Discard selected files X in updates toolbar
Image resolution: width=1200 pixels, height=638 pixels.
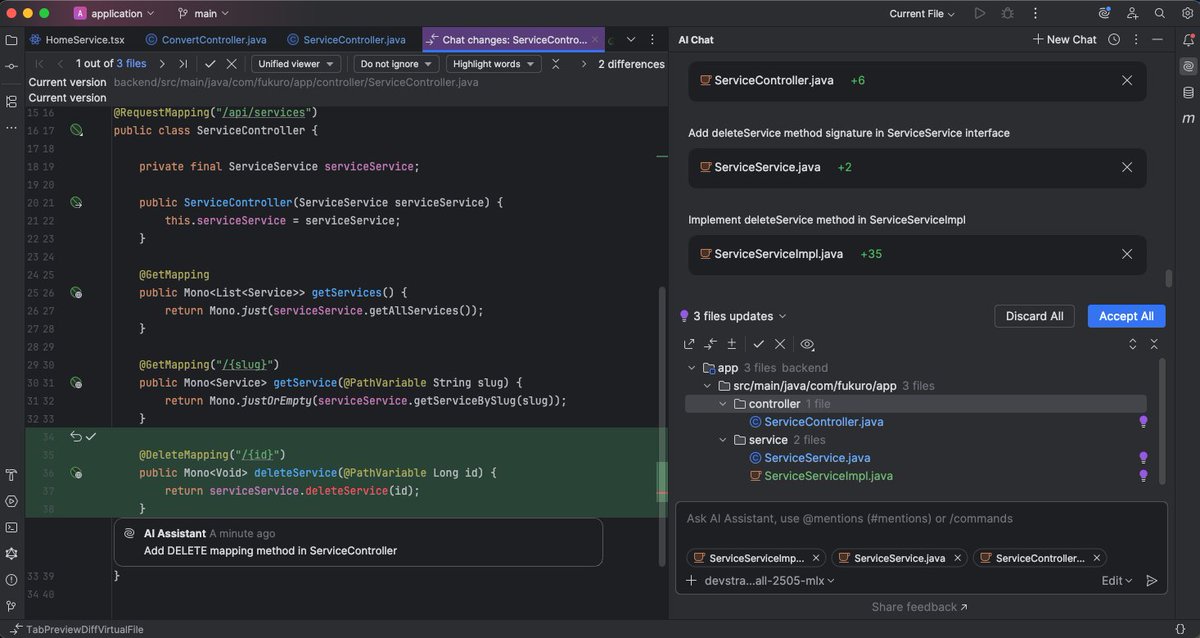click(780, 344)
